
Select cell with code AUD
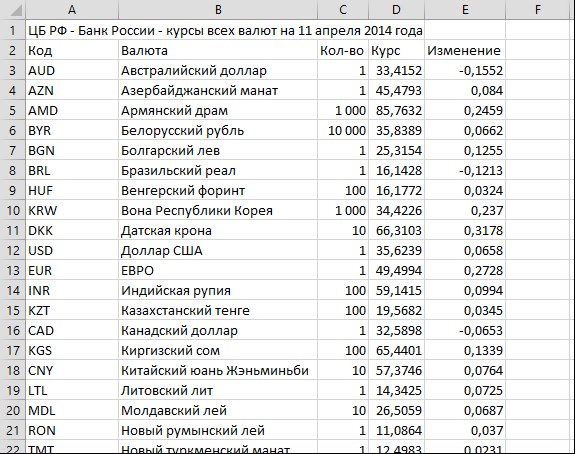(72, 70)
